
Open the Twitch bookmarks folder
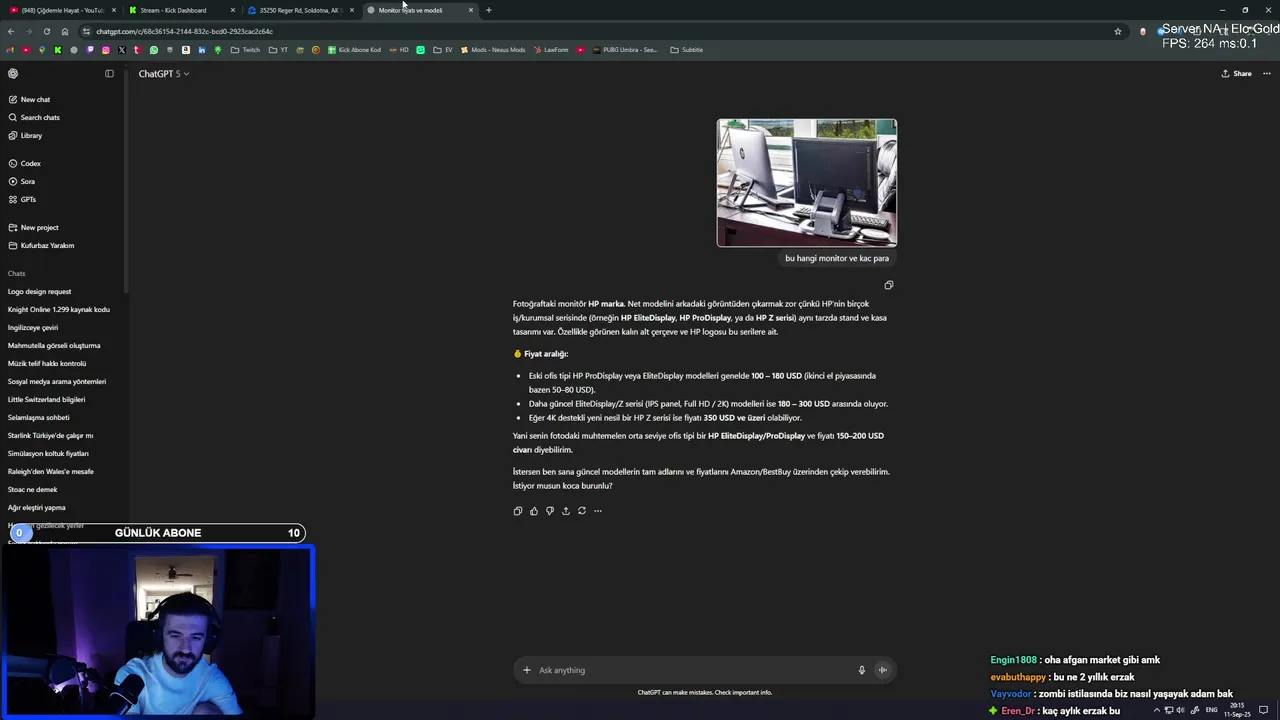[245, 49]
